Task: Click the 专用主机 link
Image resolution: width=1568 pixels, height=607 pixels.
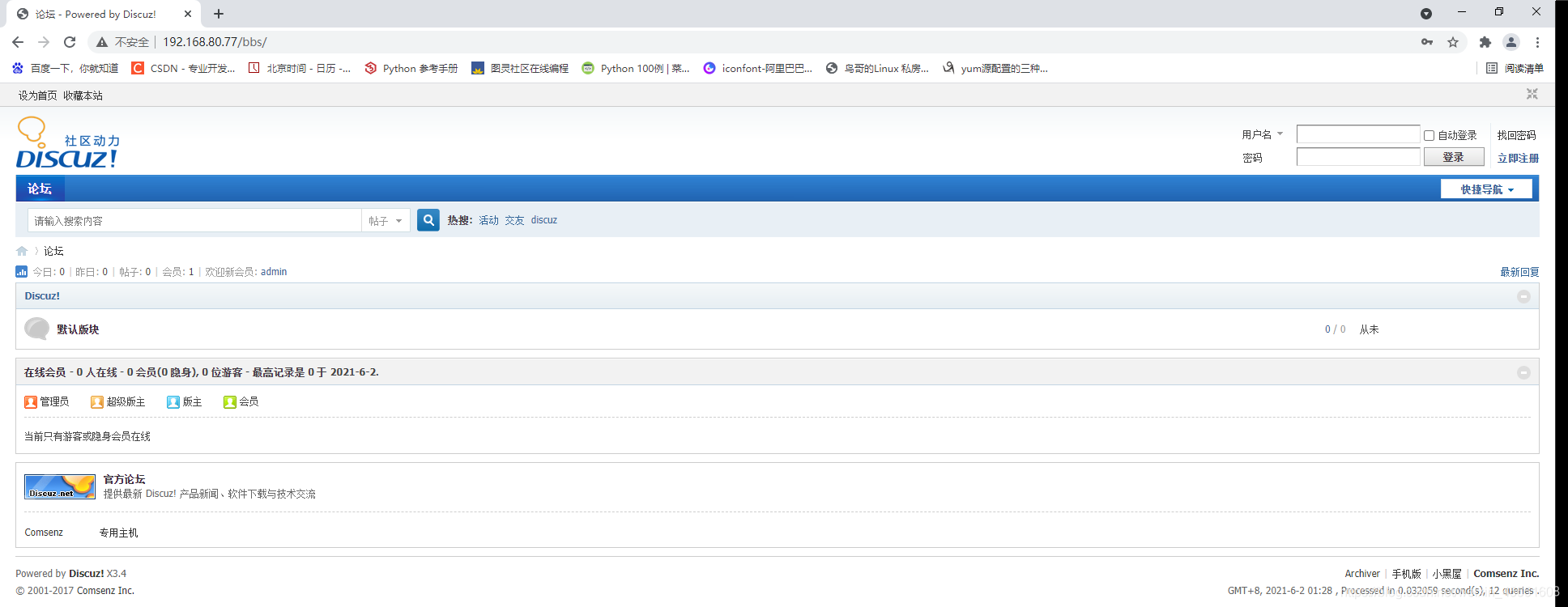Action: coord(119,533)
